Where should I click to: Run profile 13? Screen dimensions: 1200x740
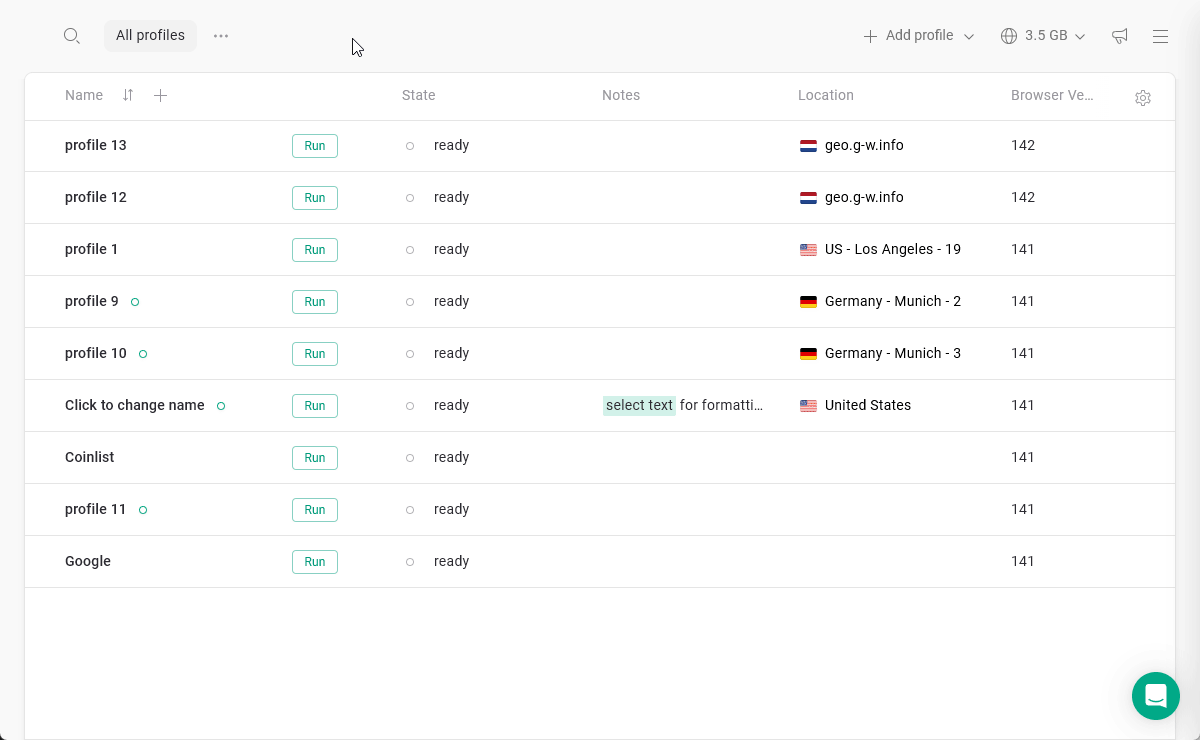315,146
